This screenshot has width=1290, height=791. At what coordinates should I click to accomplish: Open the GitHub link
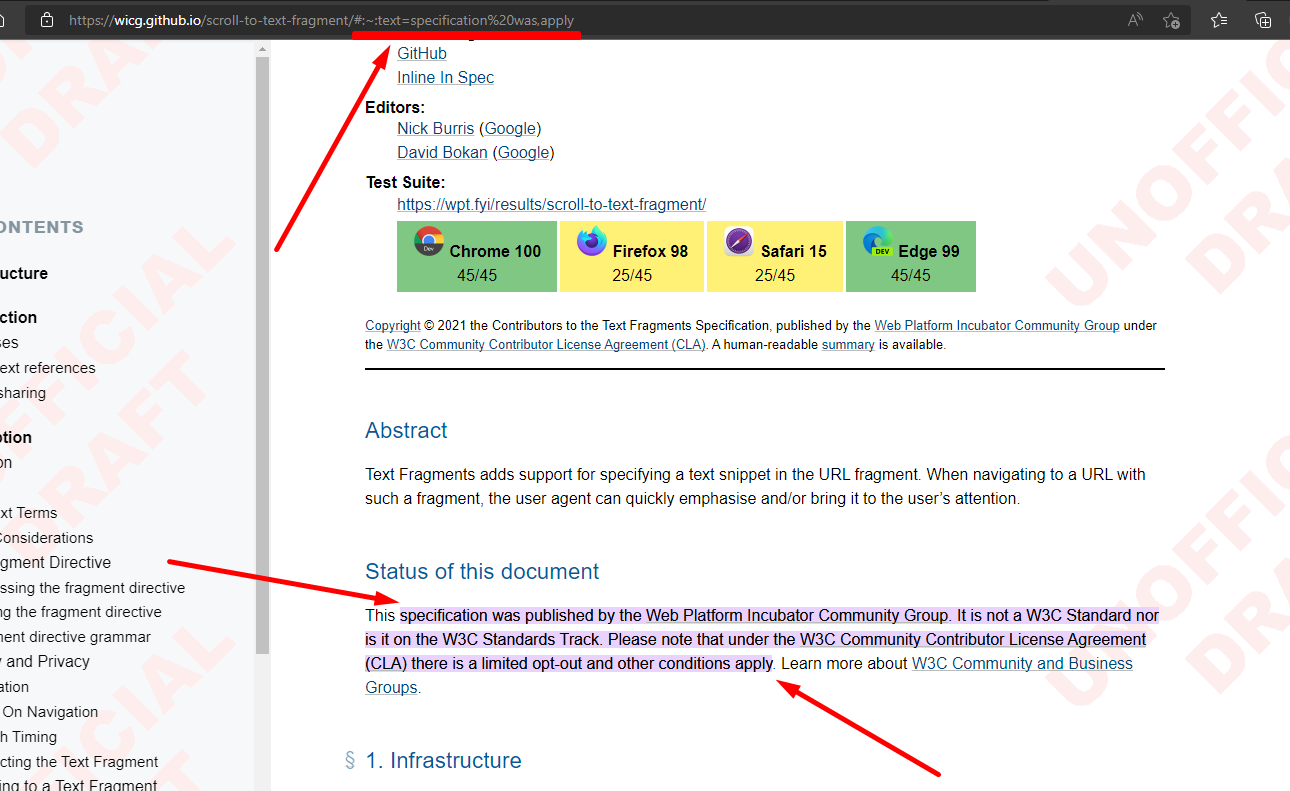click(x=421, y=53)
